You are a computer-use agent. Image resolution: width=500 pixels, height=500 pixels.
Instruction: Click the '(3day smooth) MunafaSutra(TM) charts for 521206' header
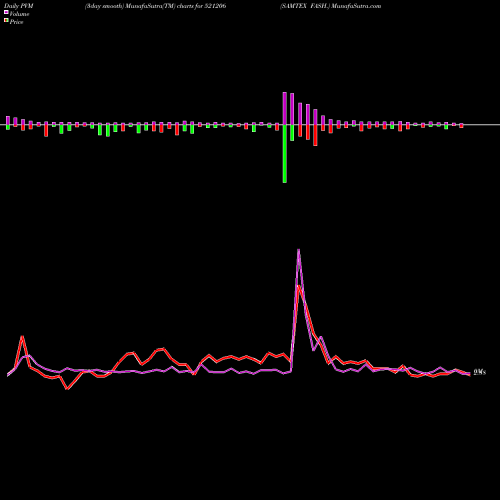click(x=155, y=6)
